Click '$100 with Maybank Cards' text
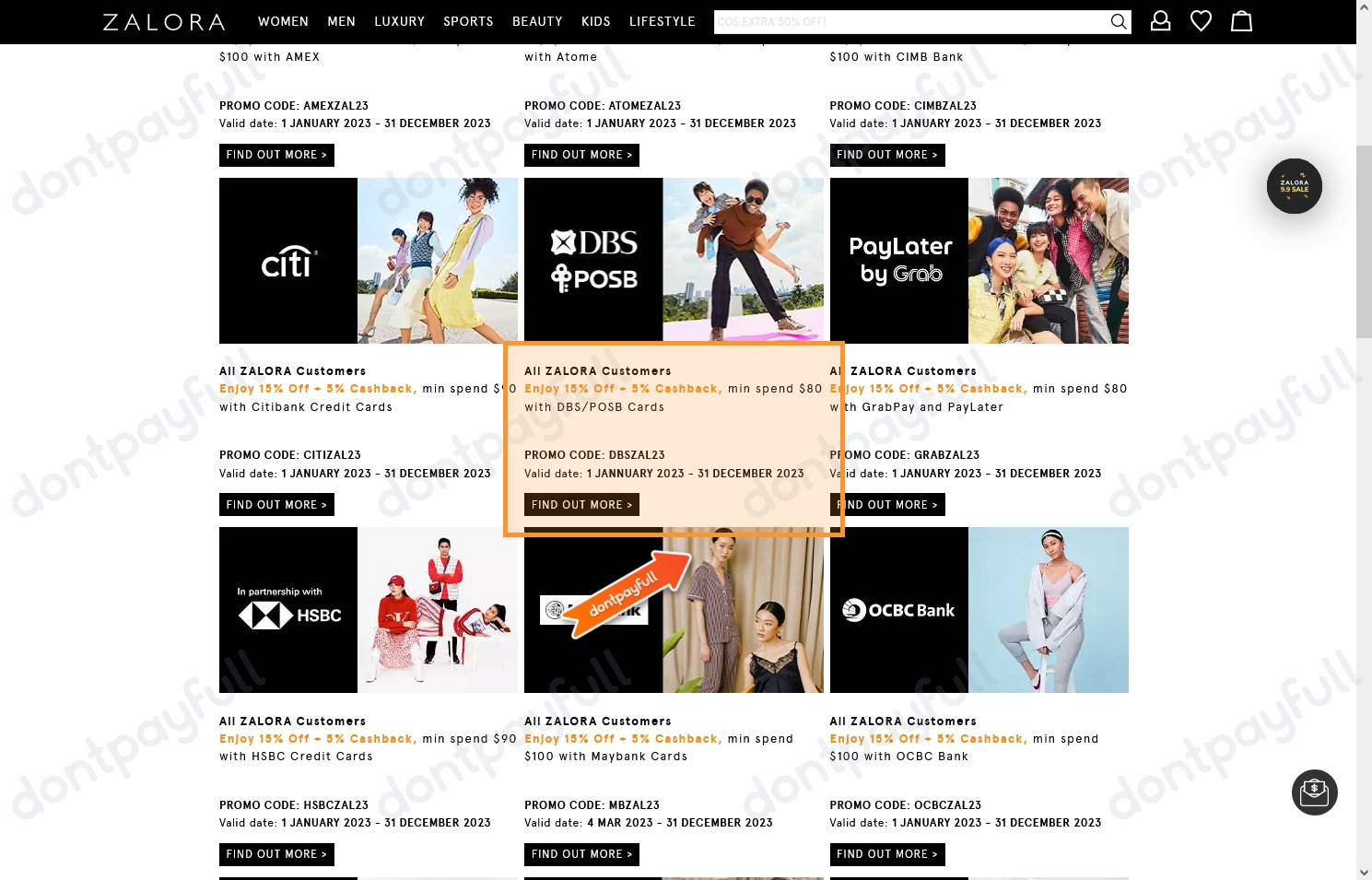This screenshot has width=1372, height=880. click(x=605, y=757)
